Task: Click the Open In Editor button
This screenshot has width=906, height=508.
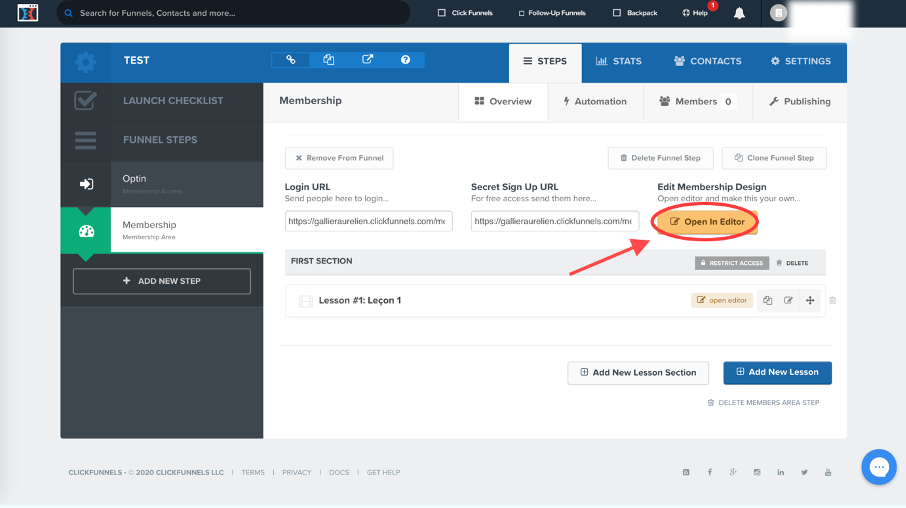Action: (x=707, y=222)
